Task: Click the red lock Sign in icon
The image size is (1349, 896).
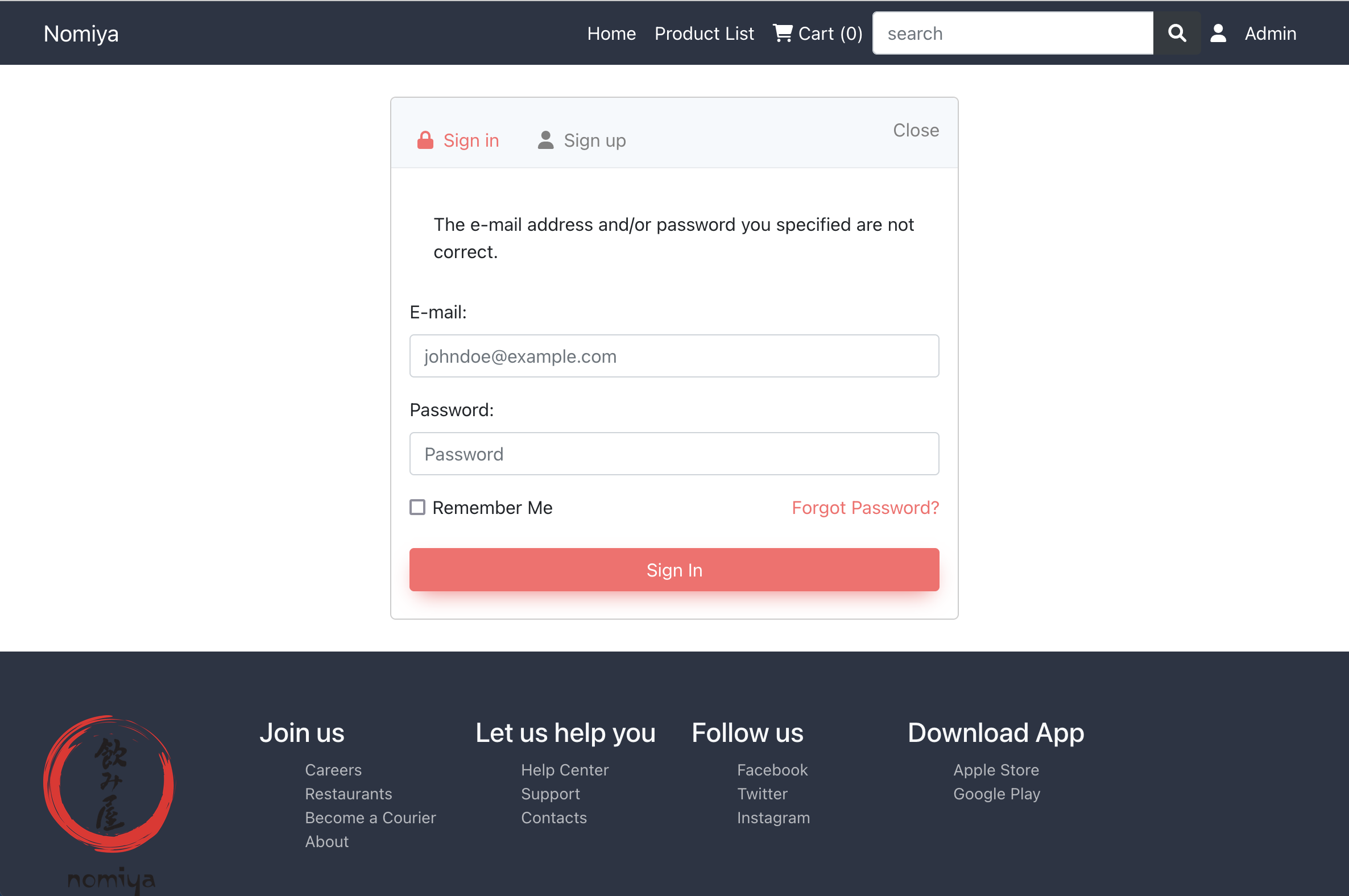Action: [425, 140]
